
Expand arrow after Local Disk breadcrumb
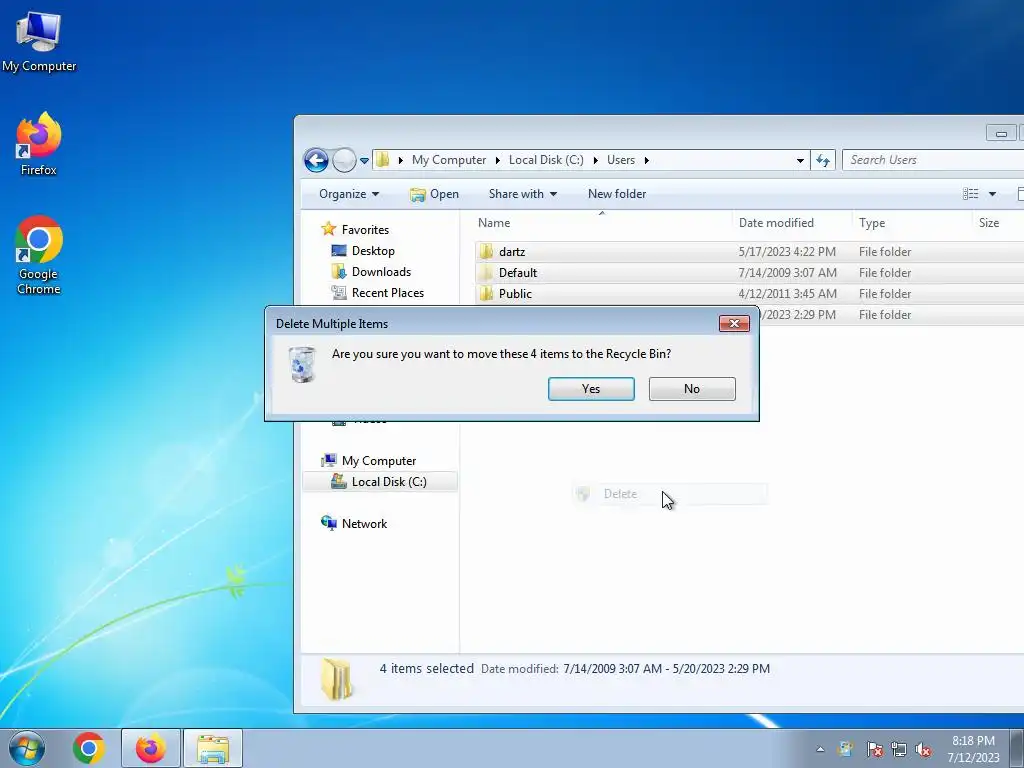[596, 160]
